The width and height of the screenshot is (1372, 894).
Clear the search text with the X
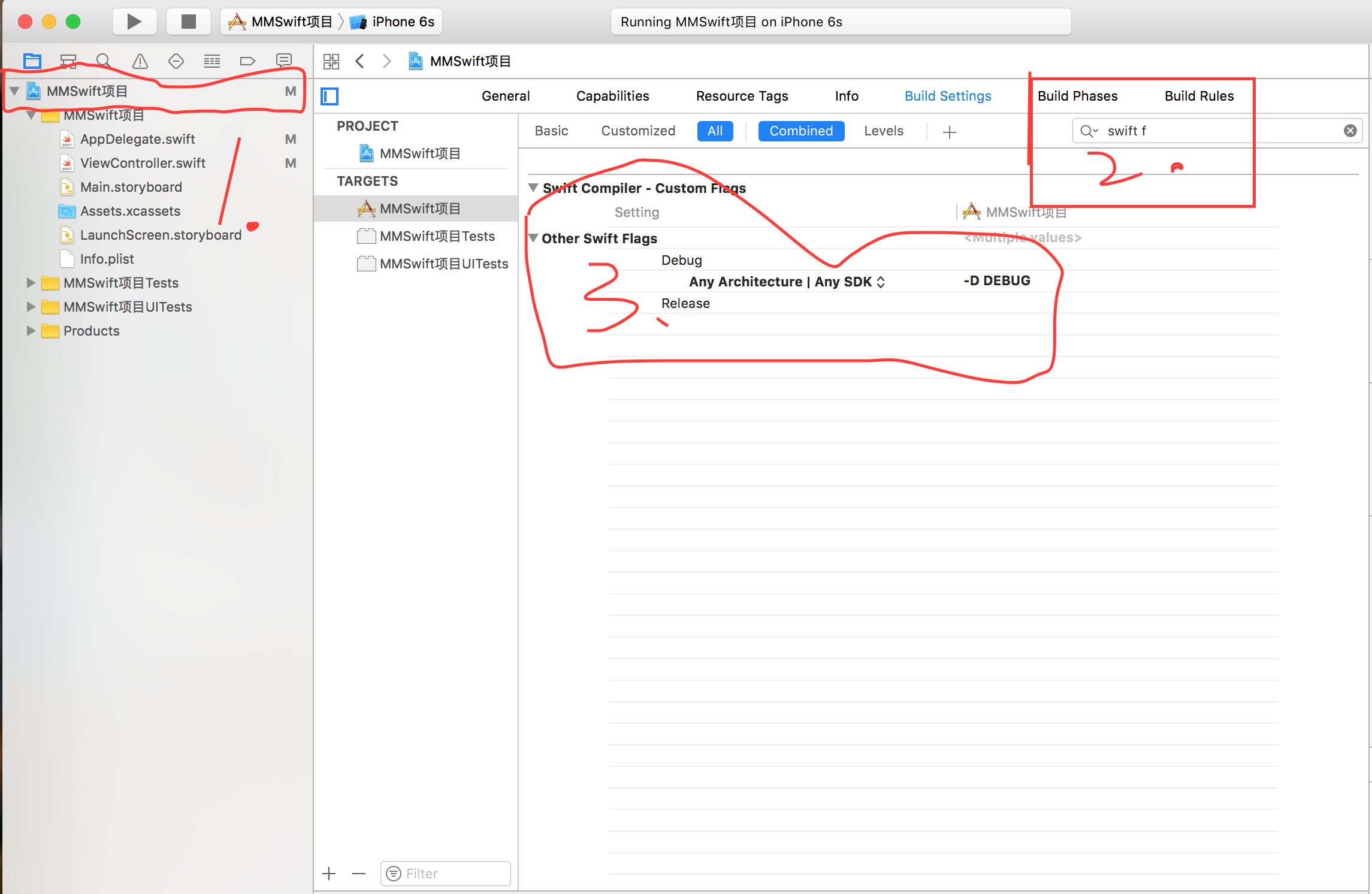tap(1350, 131)
